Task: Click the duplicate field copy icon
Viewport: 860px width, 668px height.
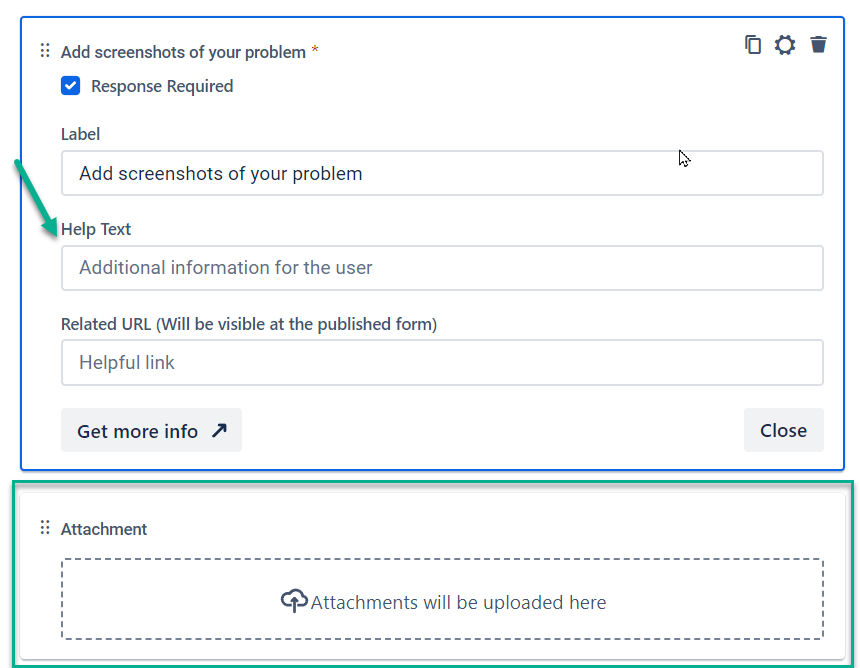Action: [x=752, y=44]
